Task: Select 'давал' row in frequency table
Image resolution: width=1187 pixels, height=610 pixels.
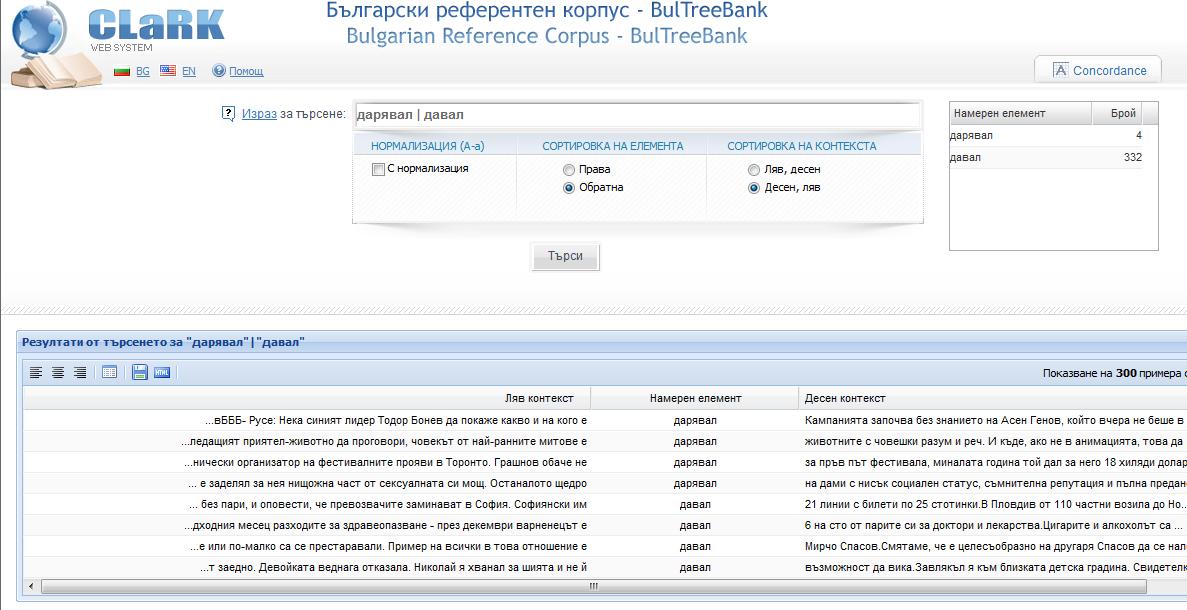Action: [x=1046, y=157]
